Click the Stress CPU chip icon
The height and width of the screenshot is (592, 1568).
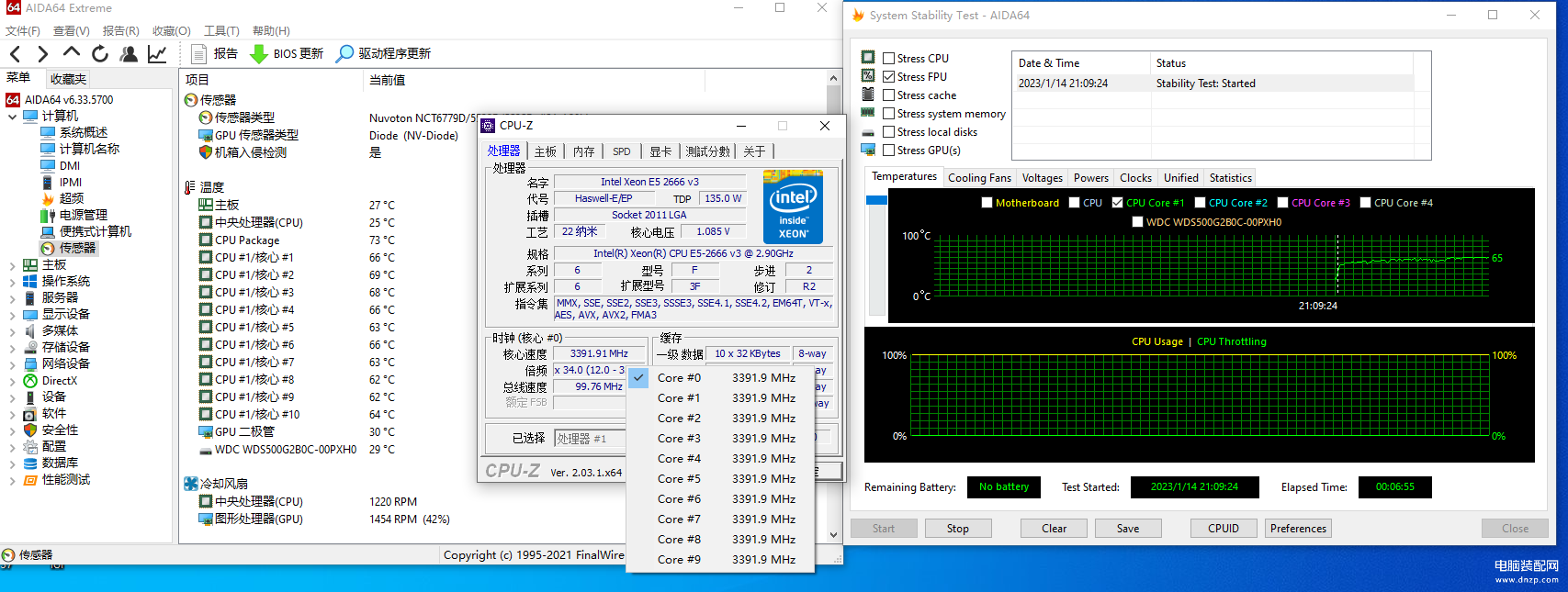click(x=868, y=58)
